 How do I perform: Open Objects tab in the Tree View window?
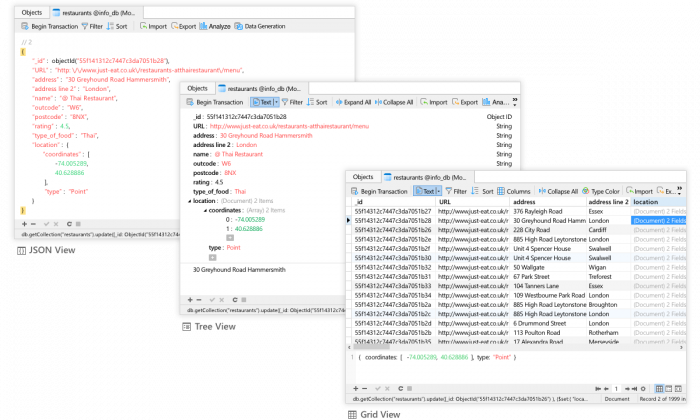point(197,88)
